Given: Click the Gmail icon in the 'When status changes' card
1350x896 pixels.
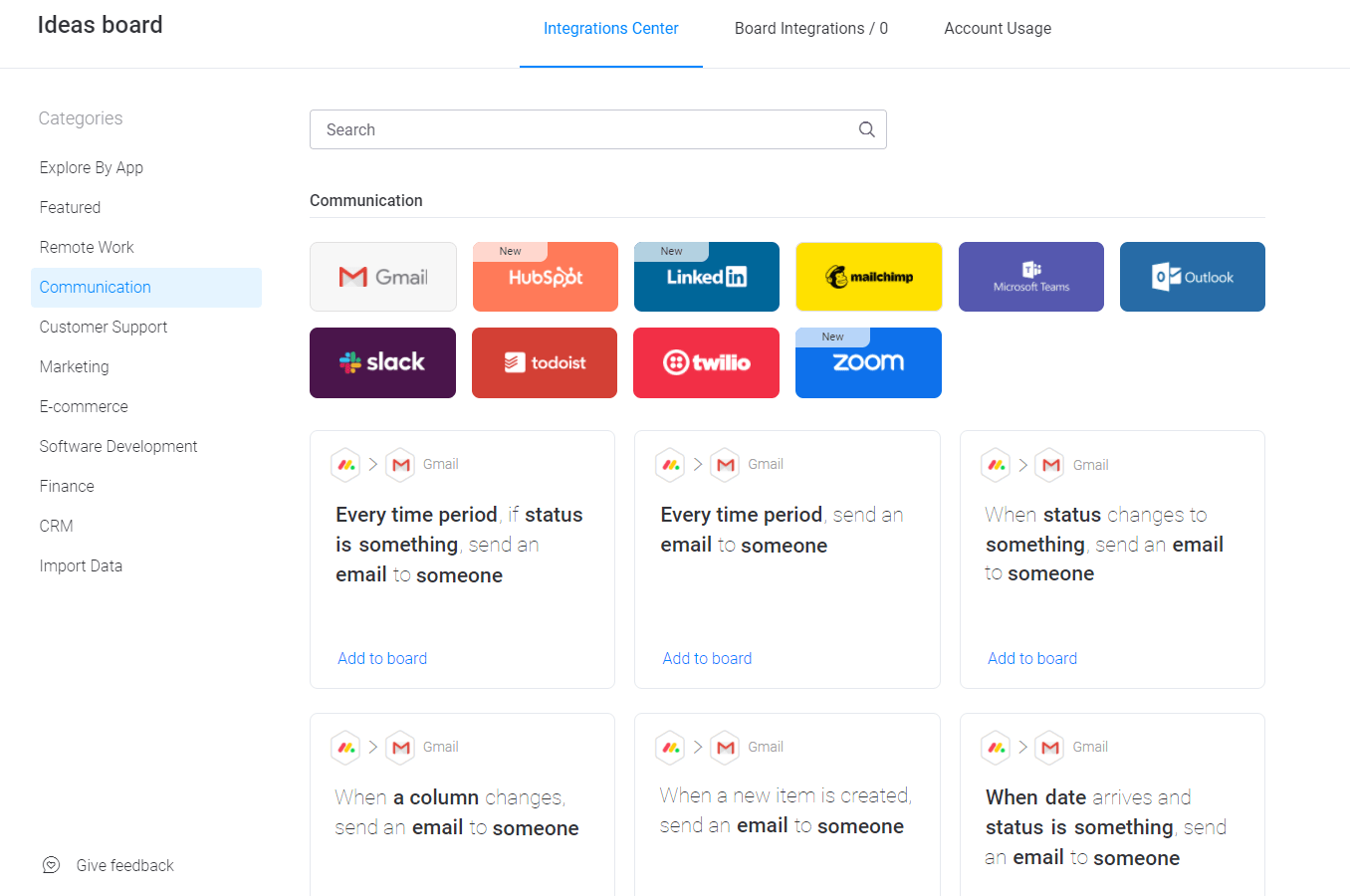Looking at the screenshot, I should click(x=1050, y=465).
